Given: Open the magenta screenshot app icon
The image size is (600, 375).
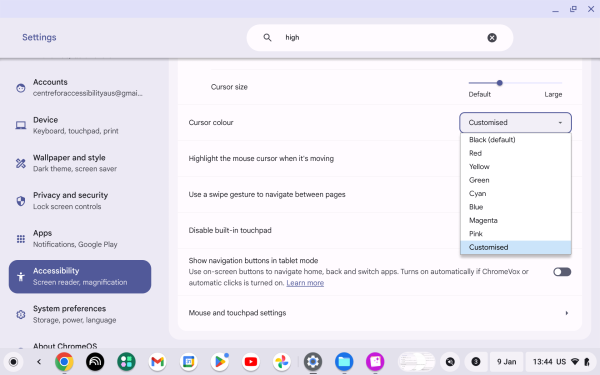Looking at the screenshot, I should coord(375,362).
